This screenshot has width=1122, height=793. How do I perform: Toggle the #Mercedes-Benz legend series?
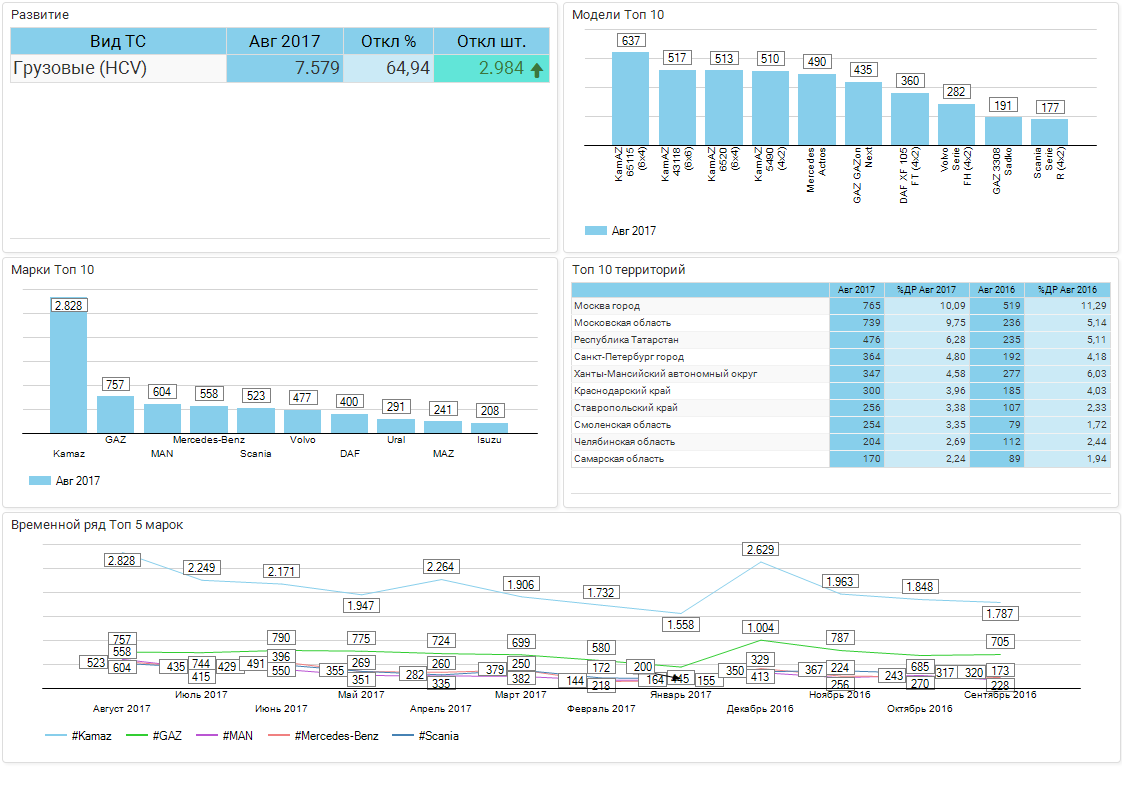click(x=323, y=736)
